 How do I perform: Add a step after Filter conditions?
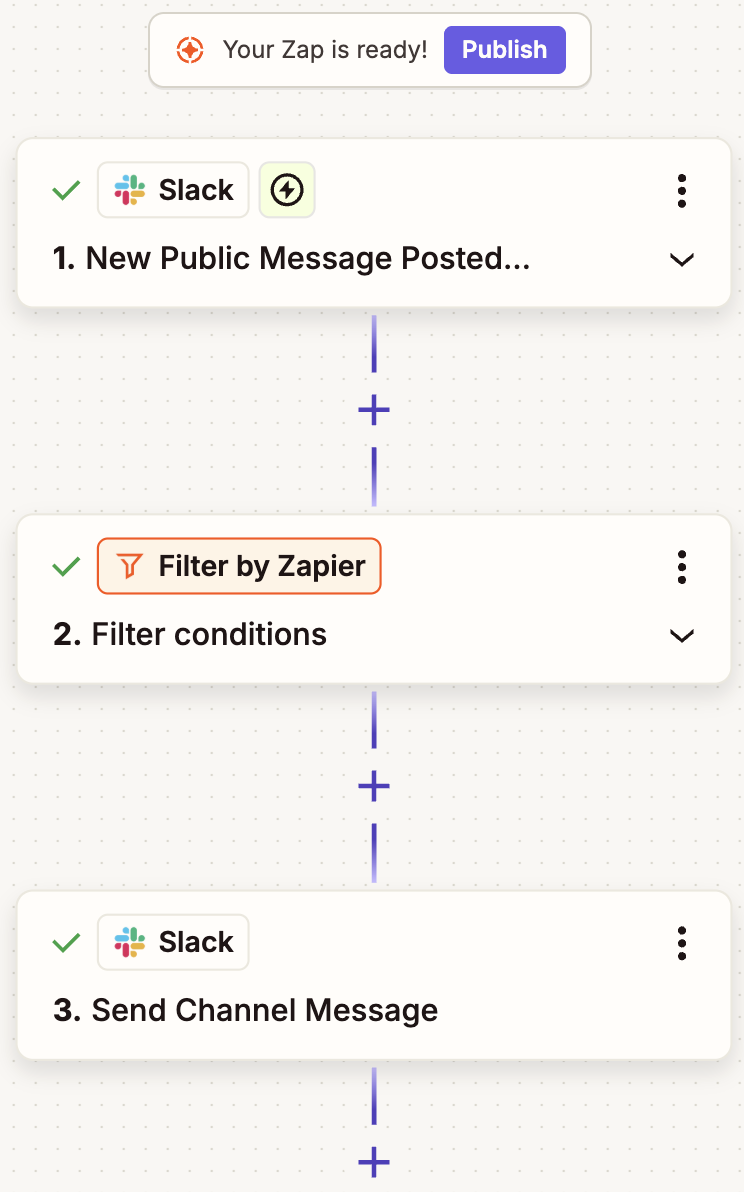click(372, 786)
